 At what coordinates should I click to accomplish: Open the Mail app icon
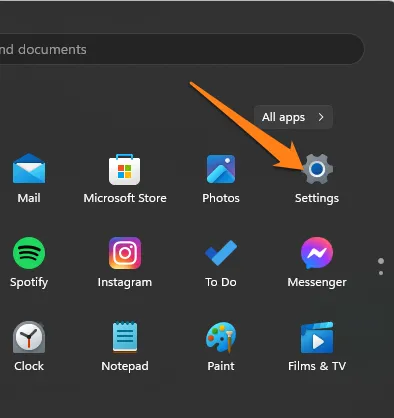[29, 169]
